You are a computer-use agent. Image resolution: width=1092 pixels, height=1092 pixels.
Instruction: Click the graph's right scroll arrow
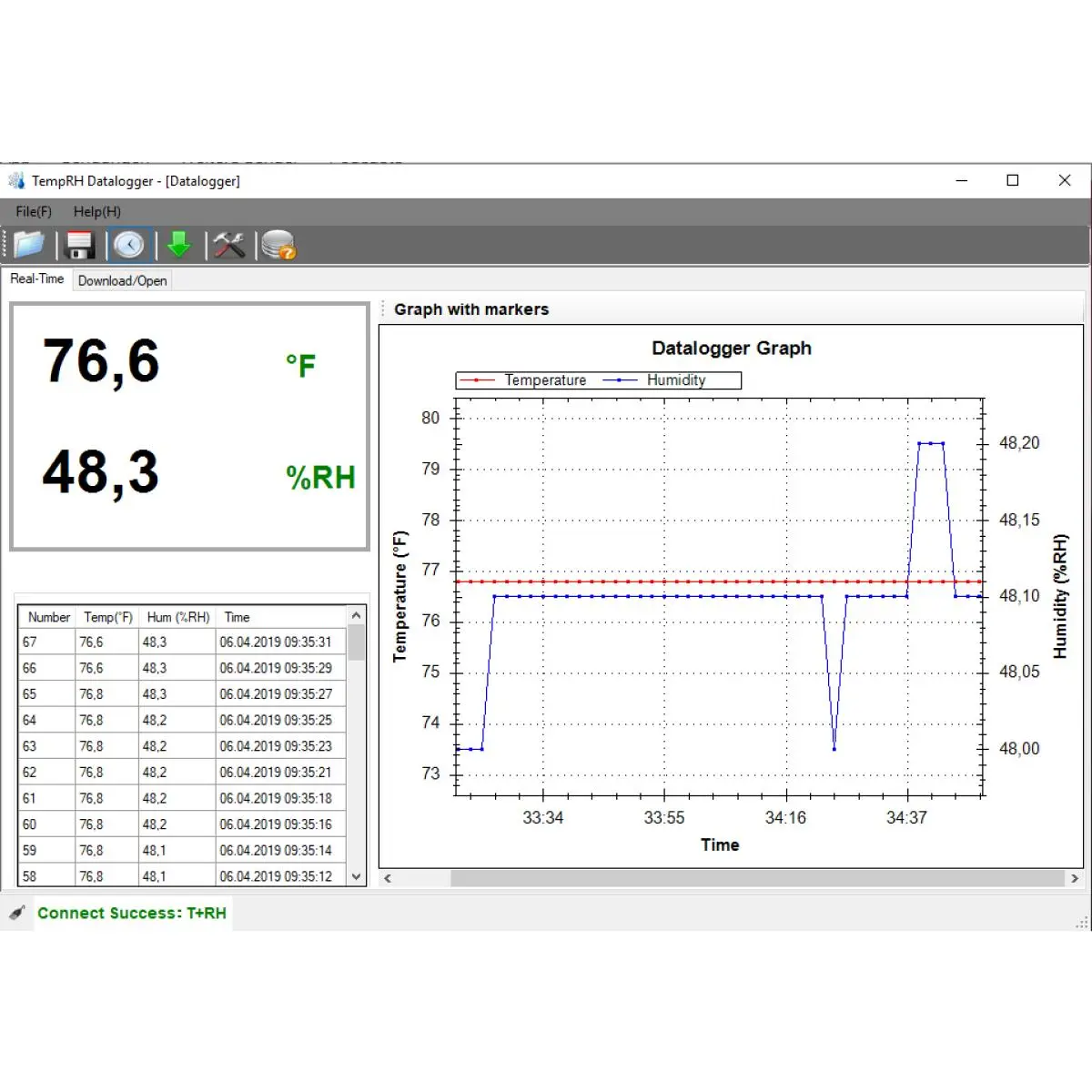[1075, 878]
